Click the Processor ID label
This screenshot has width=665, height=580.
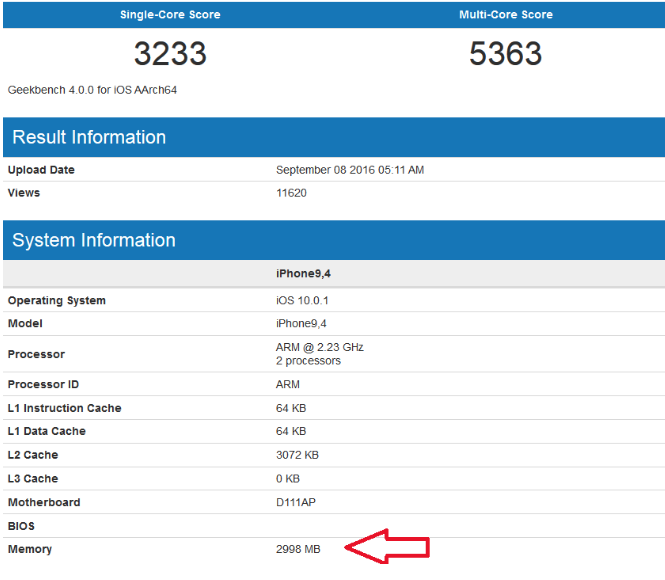[43, 384]
